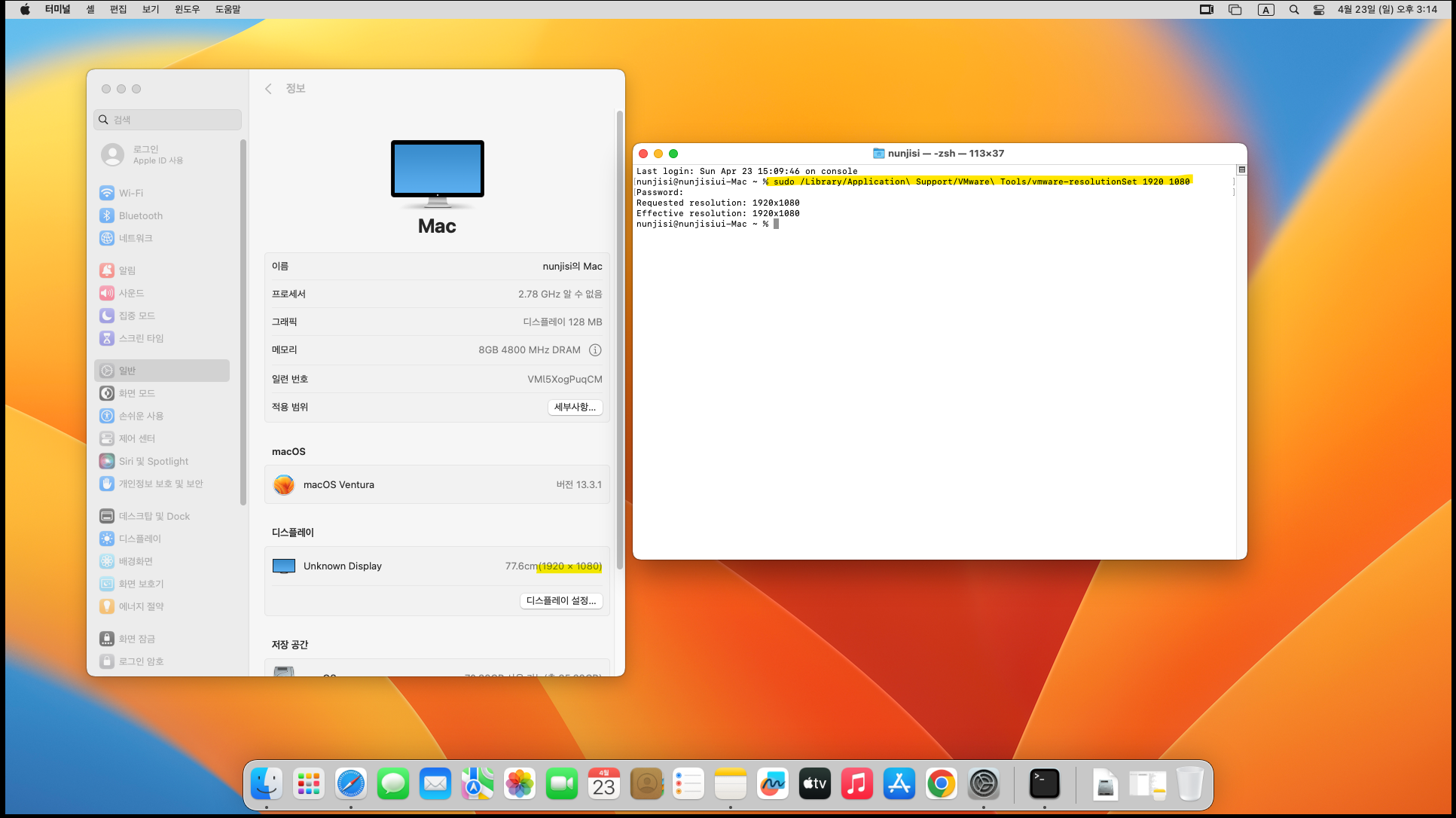This screenshot has height=818, width=1456.
Task: Open 셸 menu in menu bar
Action: (x=90, y=10)
